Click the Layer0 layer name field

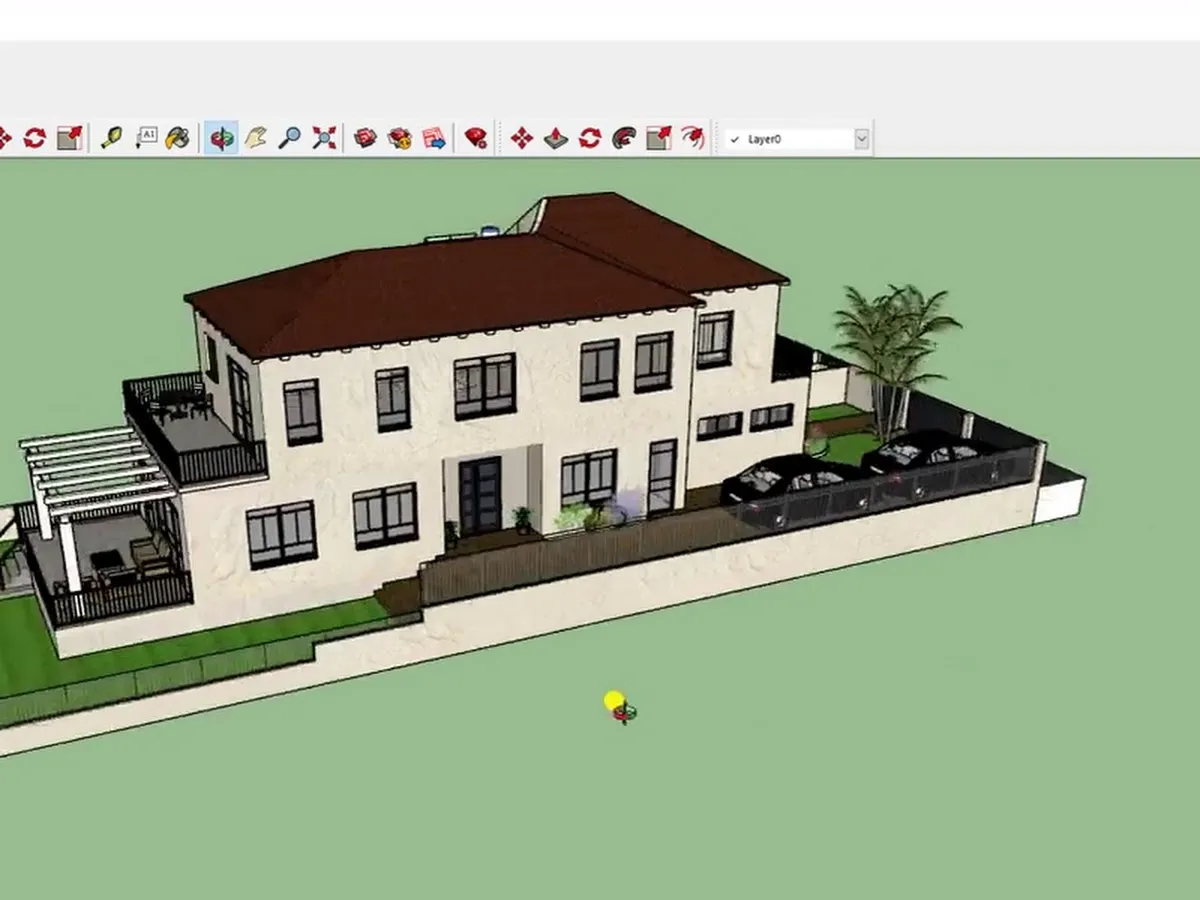click(795, 139)
